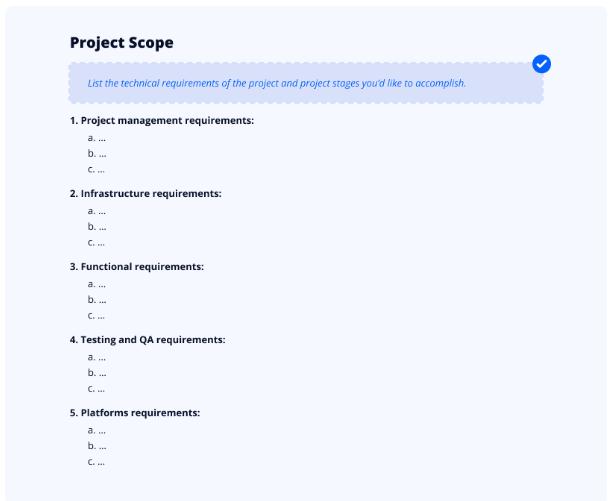Select 'Testing and QA requirements' heading

coord(148,340)
